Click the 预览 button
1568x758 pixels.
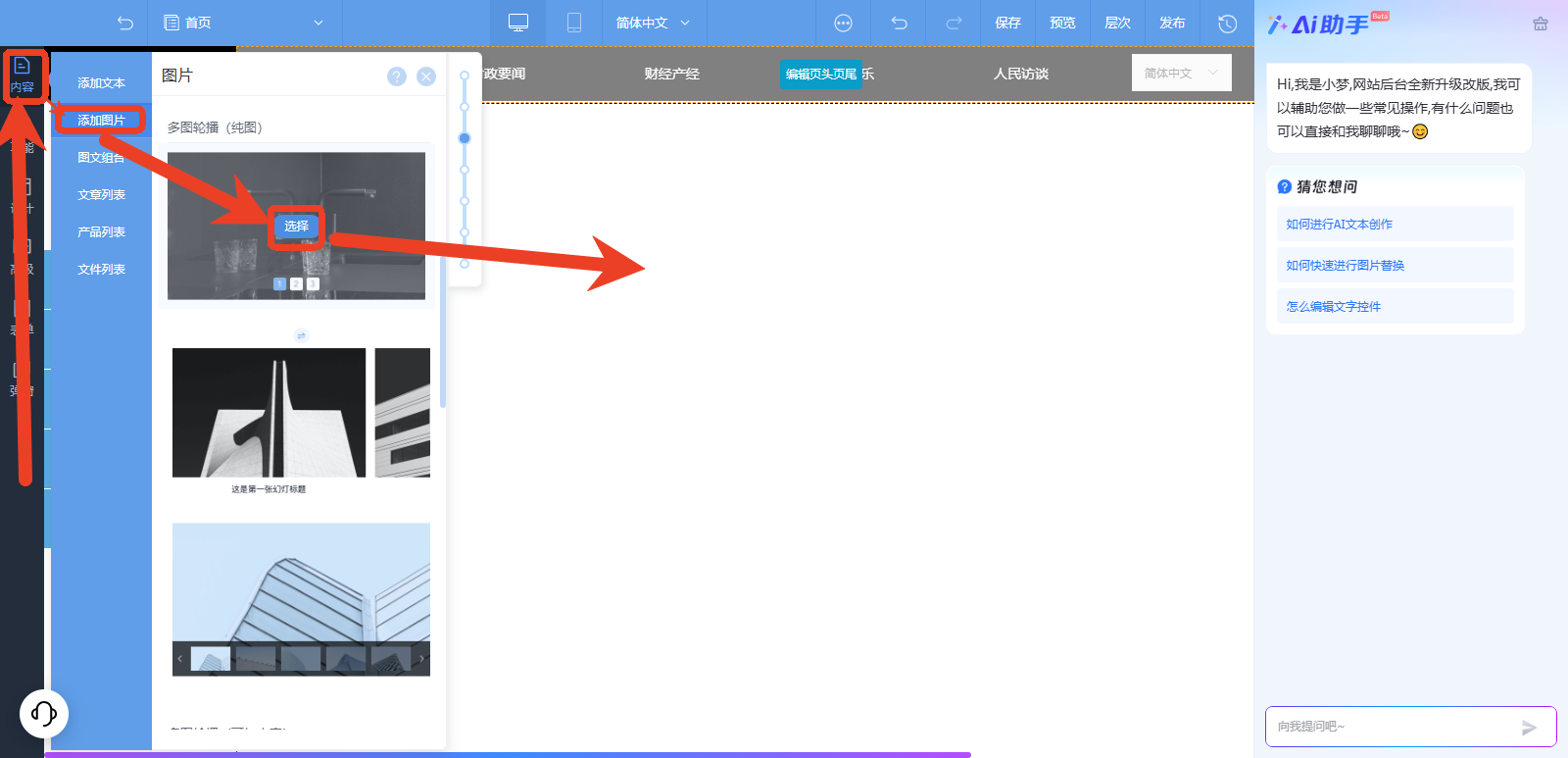[1062, 23]
